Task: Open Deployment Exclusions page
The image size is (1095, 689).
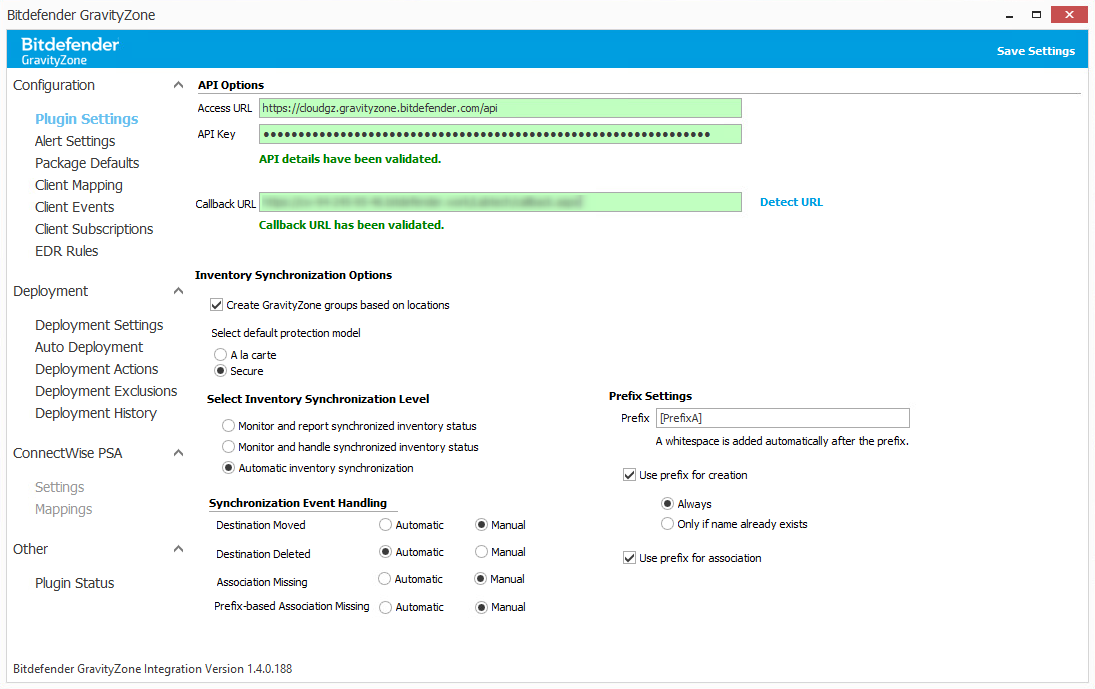Action: pyautogui.click(x=106, y=391)
